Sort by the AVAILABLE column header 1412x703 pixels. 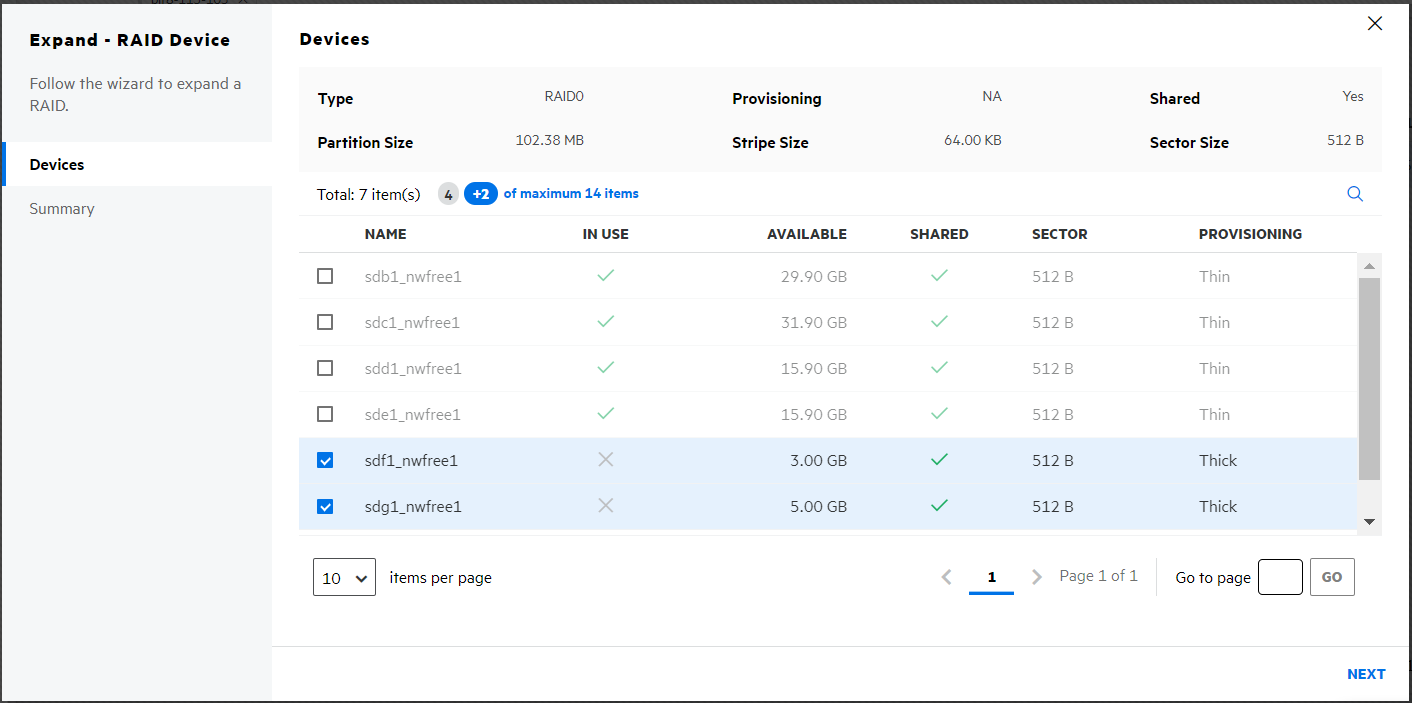pos(806,234)
